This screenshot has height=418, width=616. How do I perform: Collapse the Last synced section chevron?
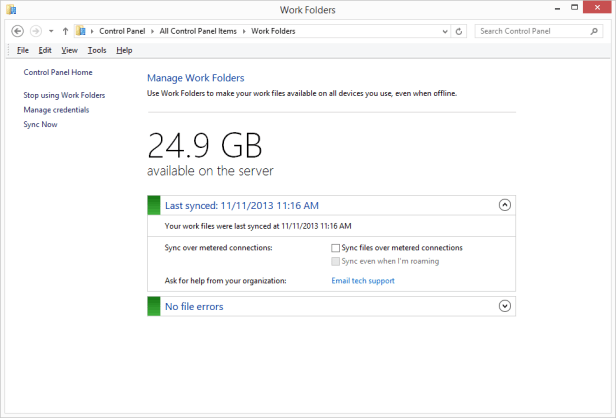click(x=504, y=205)
